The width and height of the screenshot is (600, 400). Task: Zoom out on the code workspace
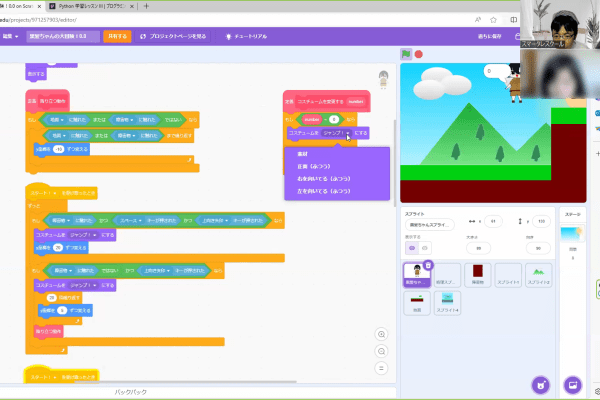coord(381,351)
